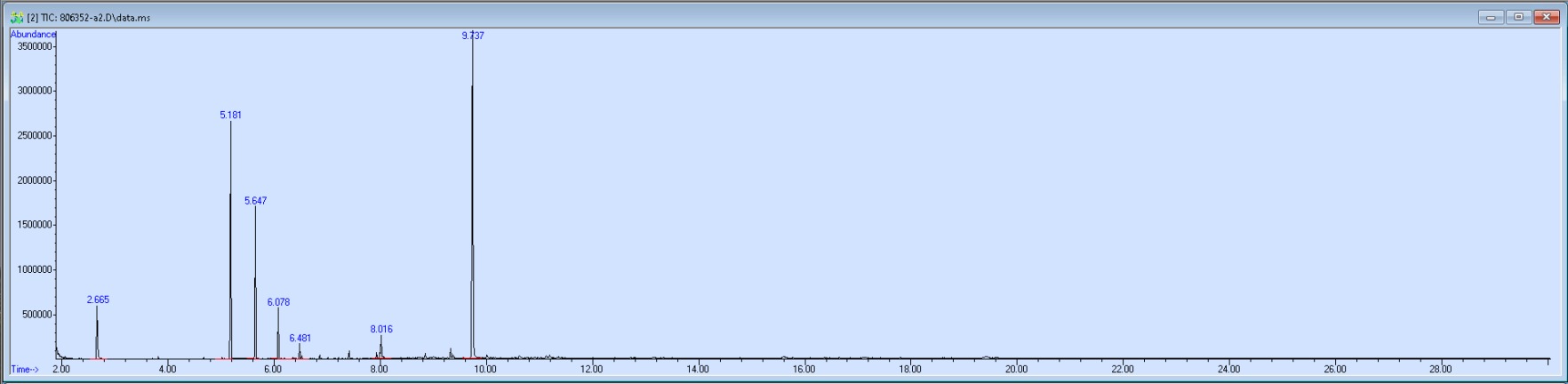The width and height of the screenshot is (1568, 384).
Task: Click the 12.00 time axis tick
Action: pos(591,369)
